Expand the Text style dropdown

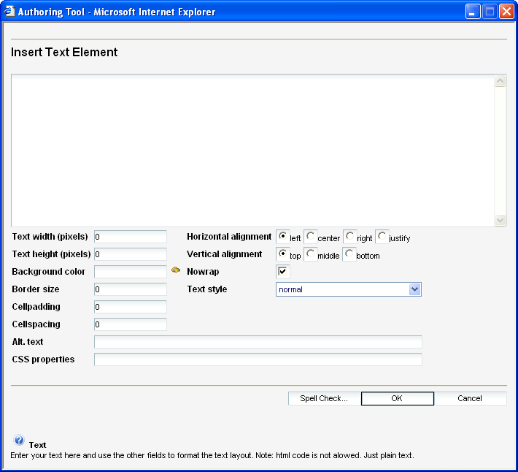point(415,289)
